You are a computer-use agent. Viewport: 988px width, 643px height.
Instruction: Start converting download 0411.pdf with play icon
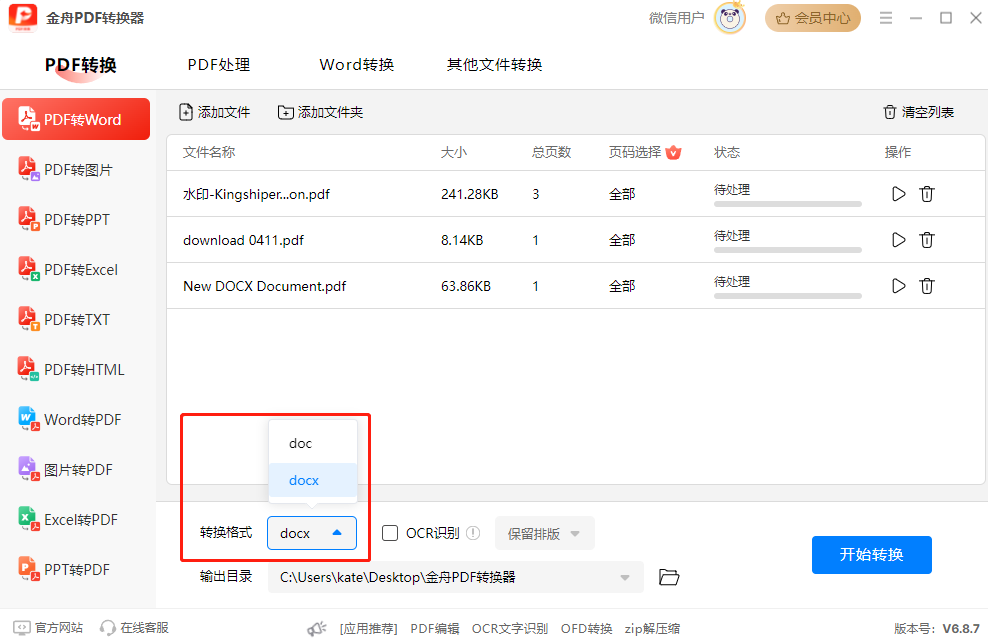pos(899,240)
